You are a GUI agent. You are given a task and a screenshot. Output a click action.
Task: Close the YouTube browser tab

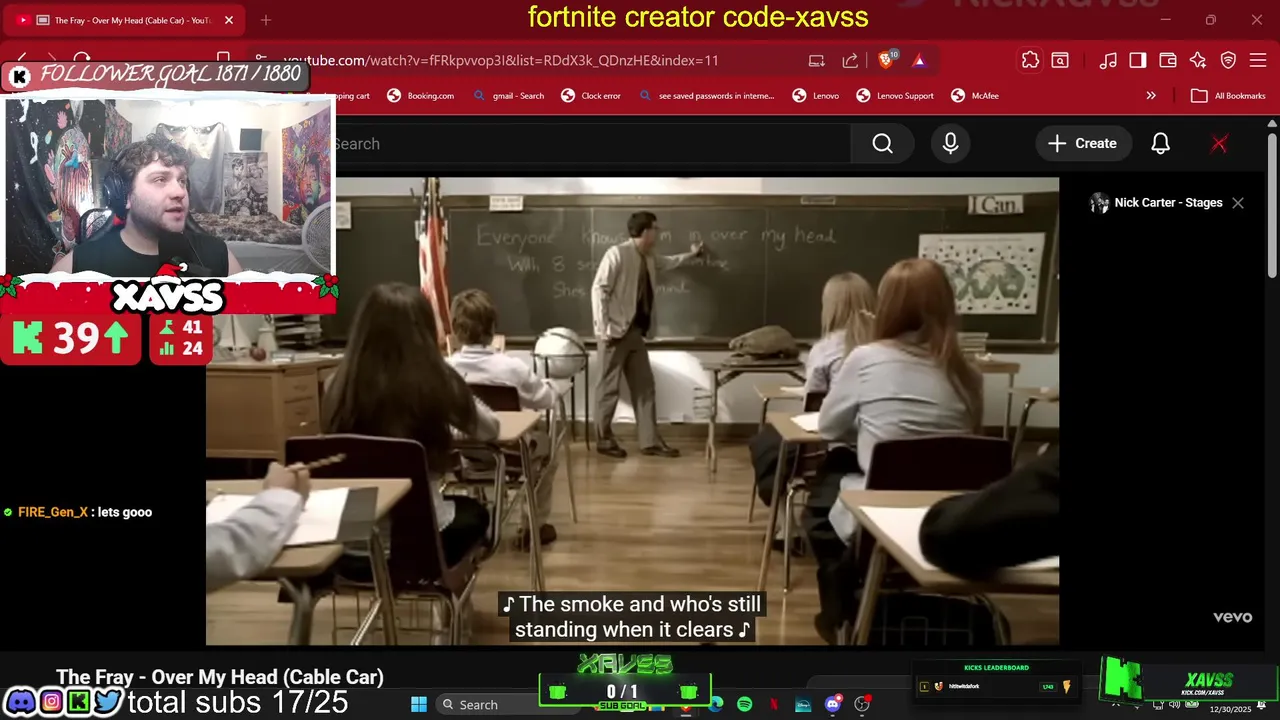coord(228,20)
